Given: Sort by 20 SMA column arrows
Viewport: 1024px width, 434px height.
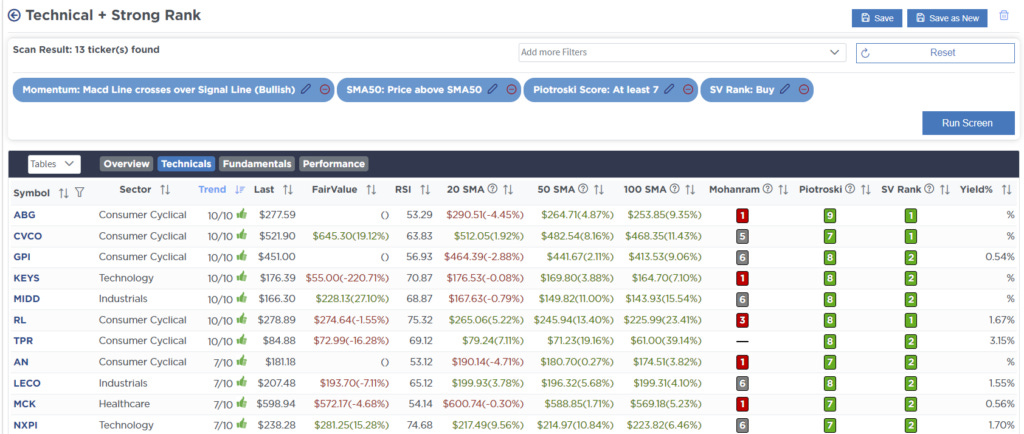Looking at the screenshot, I should [x=508, y=190].
